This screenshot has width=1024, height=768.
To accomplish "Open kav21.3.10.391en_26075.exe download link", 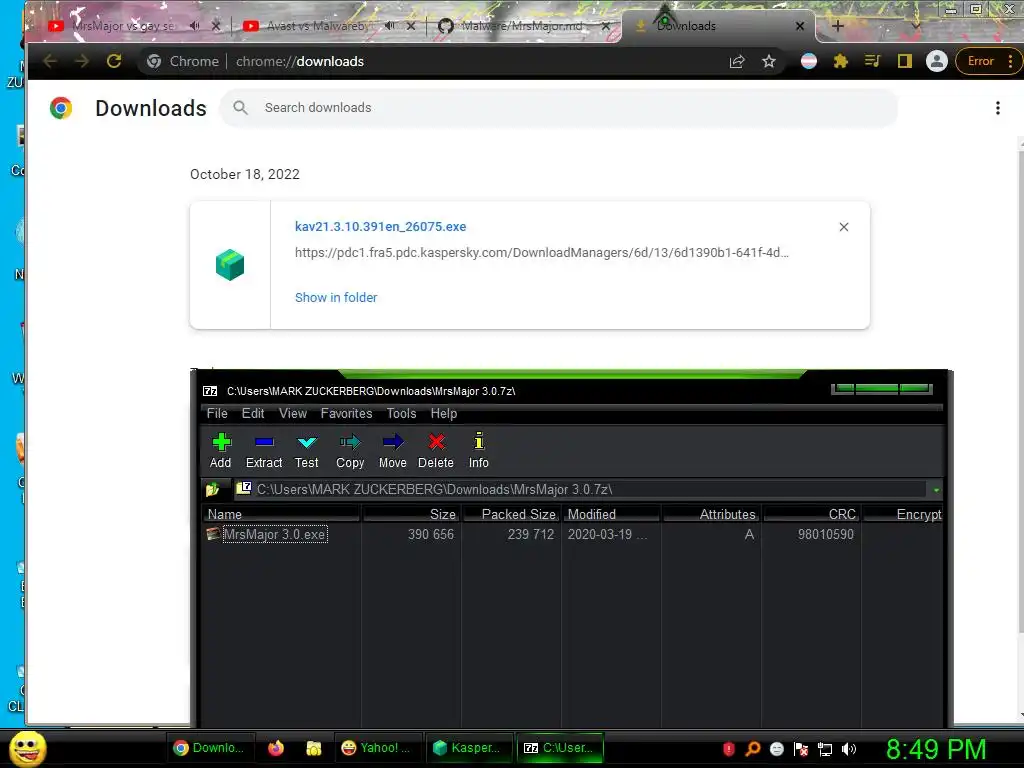I will 380,227.
